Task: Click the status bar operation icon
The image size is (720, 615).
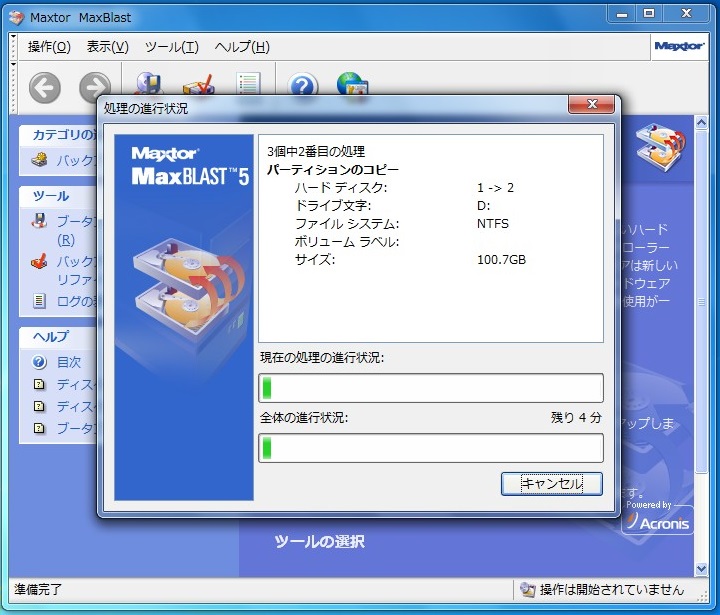Action: [x=528, y=589]
